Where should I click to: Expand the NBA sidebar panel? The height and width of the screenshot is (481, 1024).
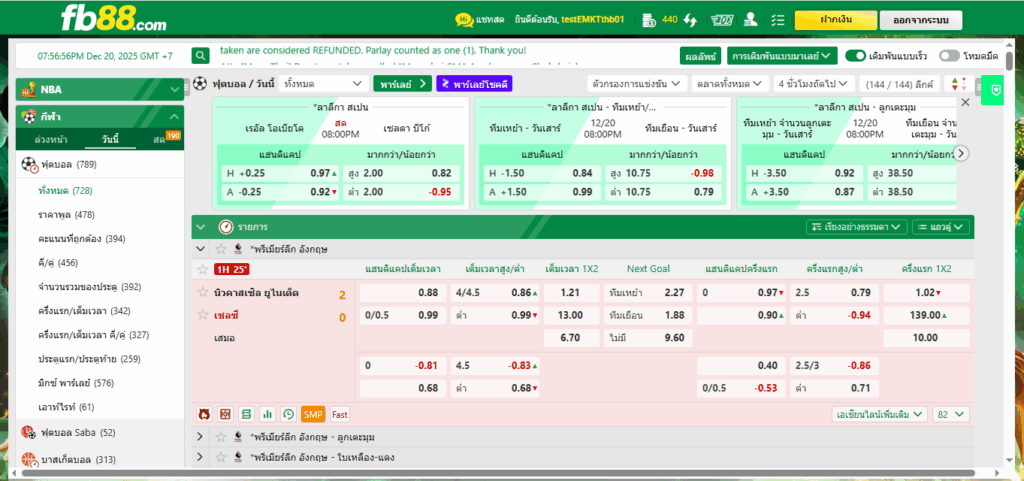[x=100, y=89]
